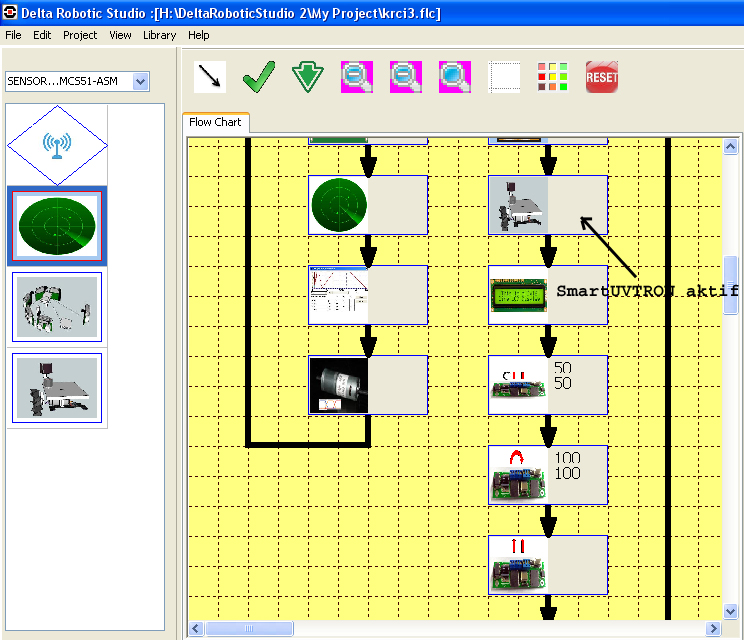The height and width of the screenshot is (640, 744).
Task: Select the wireless antenna diamond block in sidebar
Action: (57, 145)
